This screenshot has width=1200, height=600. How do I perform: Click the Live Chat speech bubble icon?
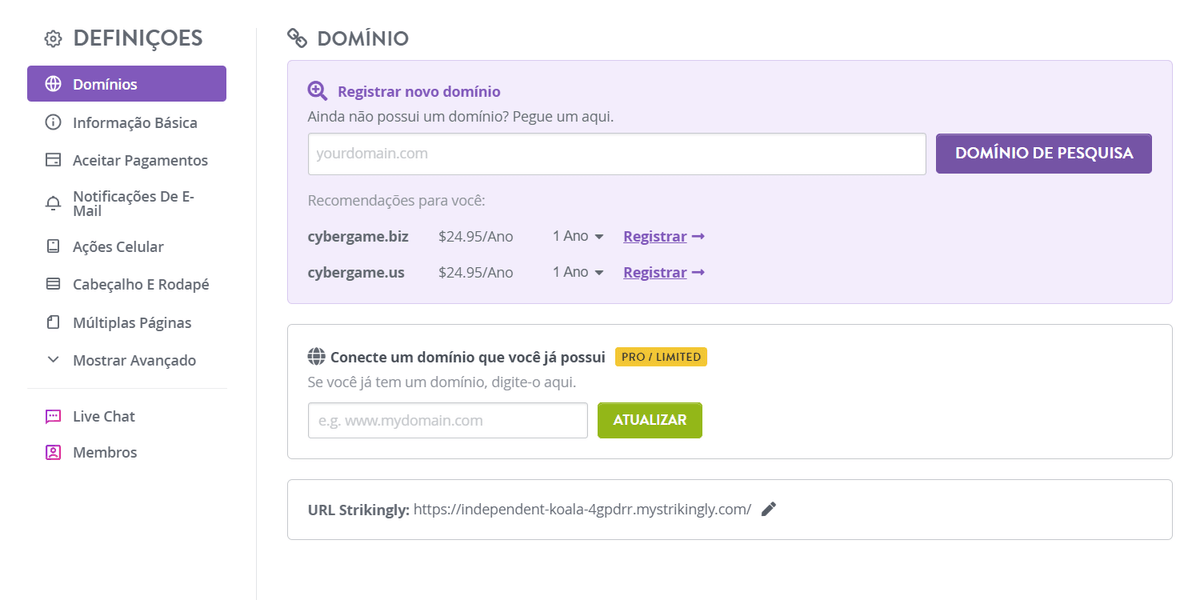pyautogui.click(x=53, y=416)
